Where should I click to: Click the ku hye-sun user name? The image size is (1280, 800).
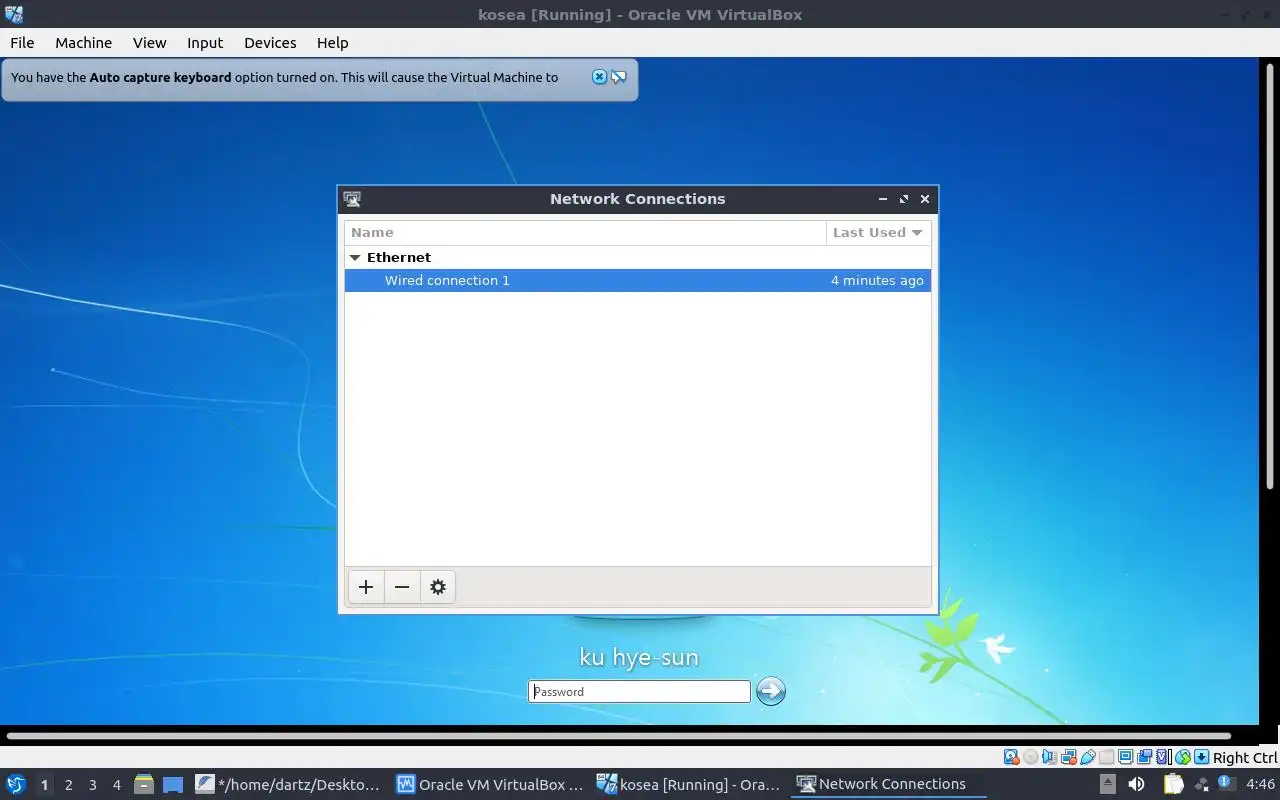pyautogui.click(x=639, y=657)
